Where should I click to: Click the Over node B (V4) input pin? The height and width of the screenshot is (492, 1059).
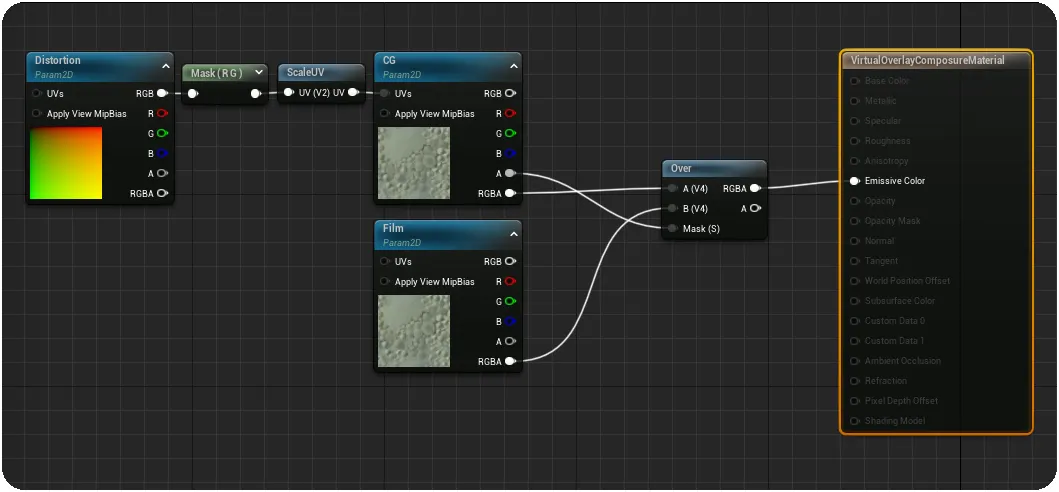[672, 208]
